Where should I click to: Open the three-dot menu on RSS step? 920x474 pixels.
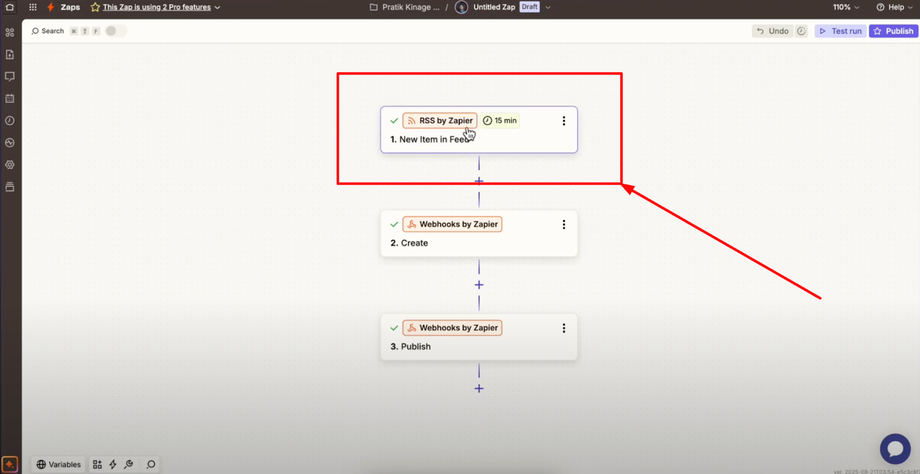click(x=564, y=121)
